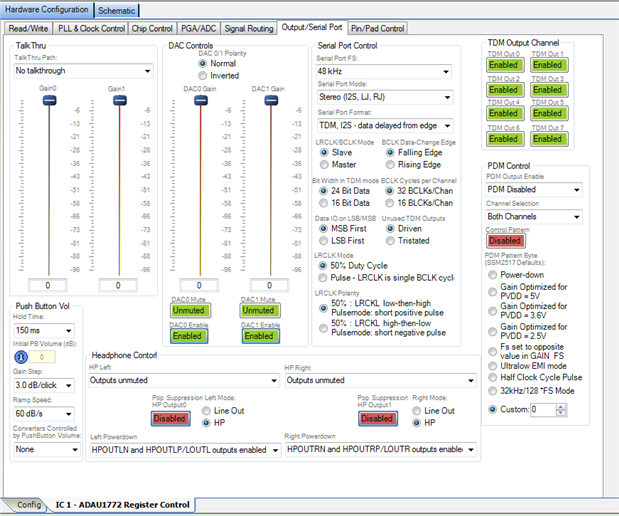Click the Custom PDM pattern value field

coord(543,410)
